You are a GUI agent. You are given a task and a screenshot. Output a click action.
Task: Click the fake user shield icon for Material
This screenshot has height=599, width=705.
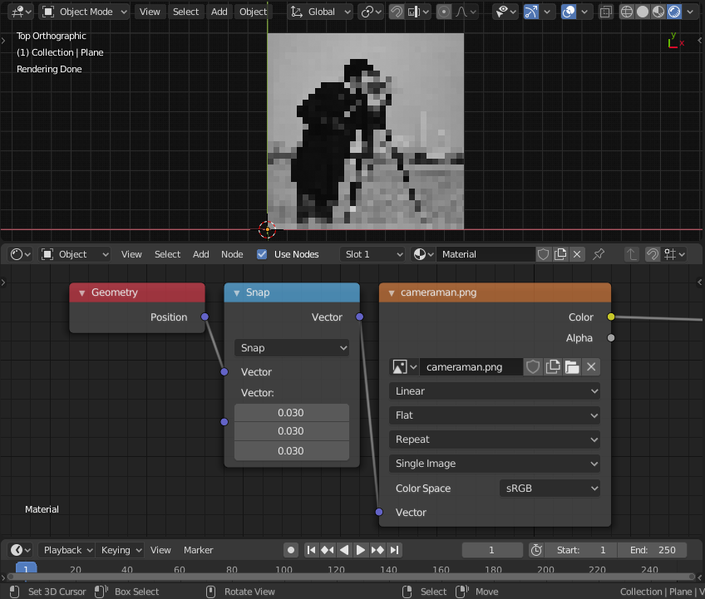(x=544, y=255)
